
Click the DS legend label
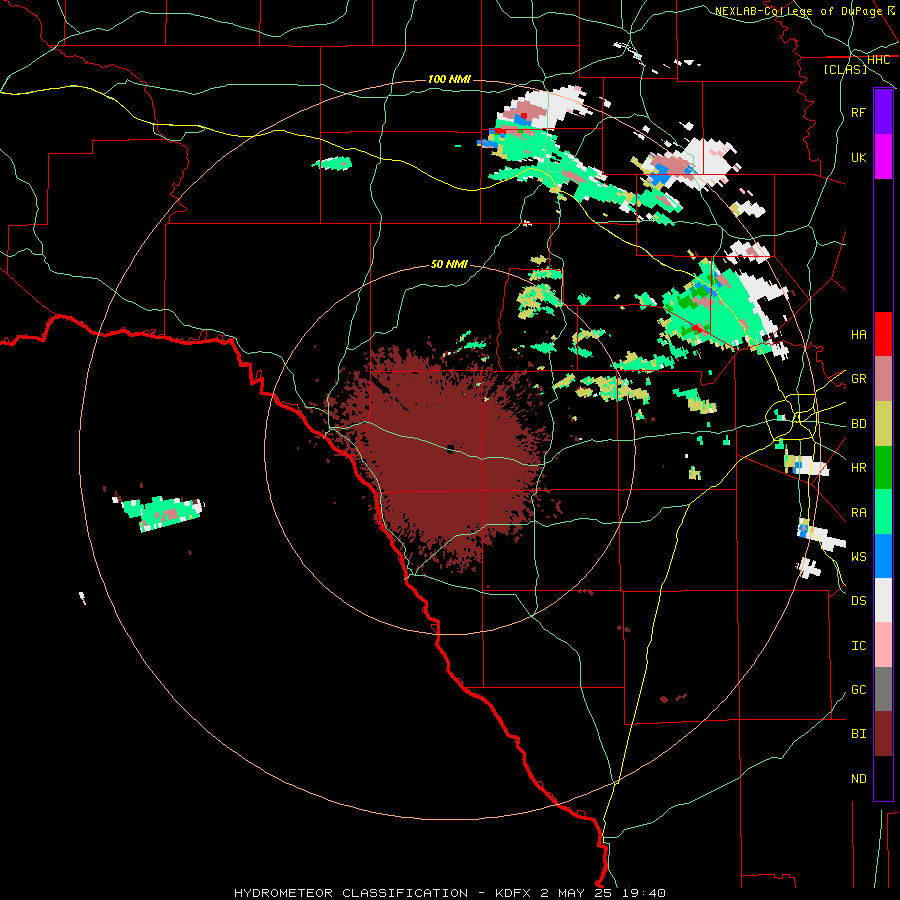pyautogui.click(x=859, y=601)
